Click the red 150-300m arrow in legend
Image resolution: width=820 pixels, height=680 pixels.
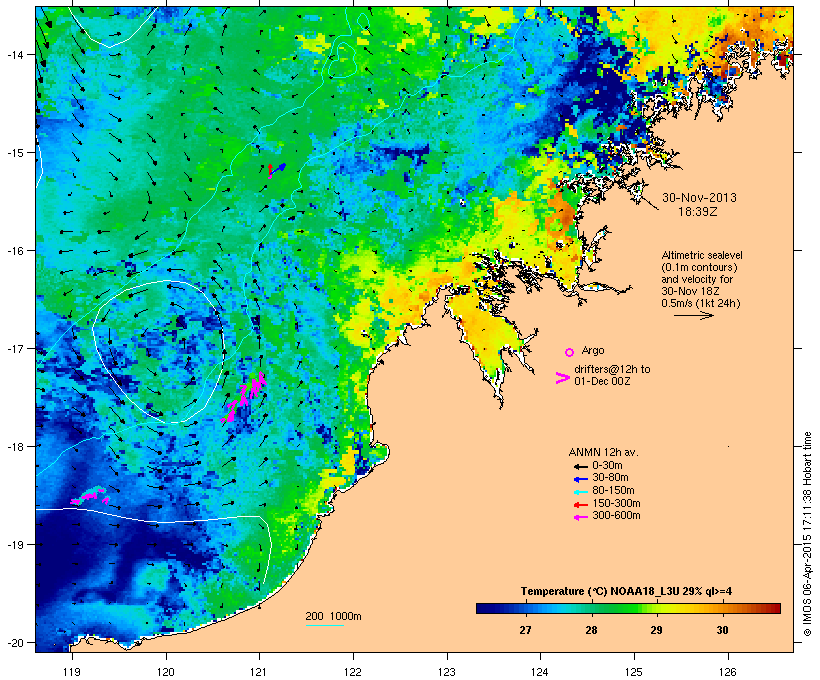pos(580,505)
